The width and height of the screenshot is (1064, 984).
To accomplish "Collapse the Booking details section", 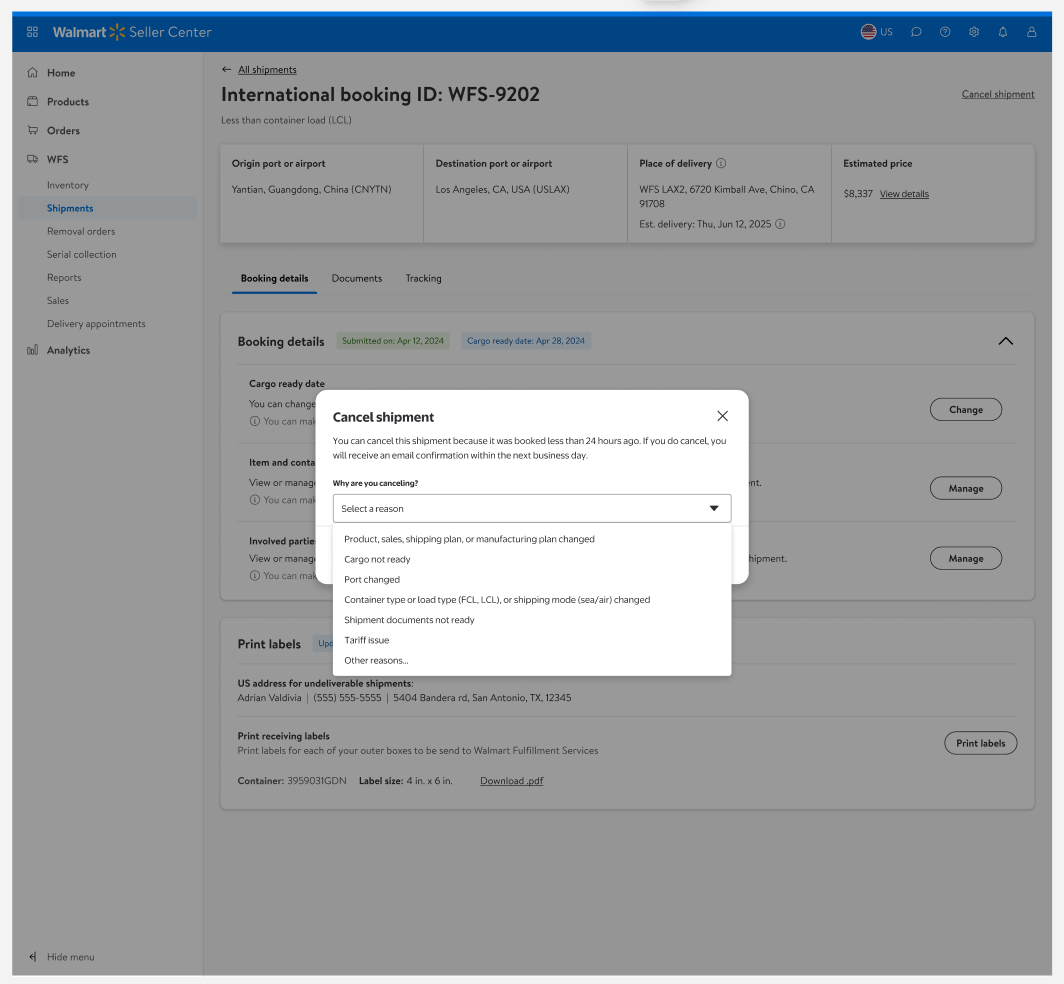I will coord(1006,341).
